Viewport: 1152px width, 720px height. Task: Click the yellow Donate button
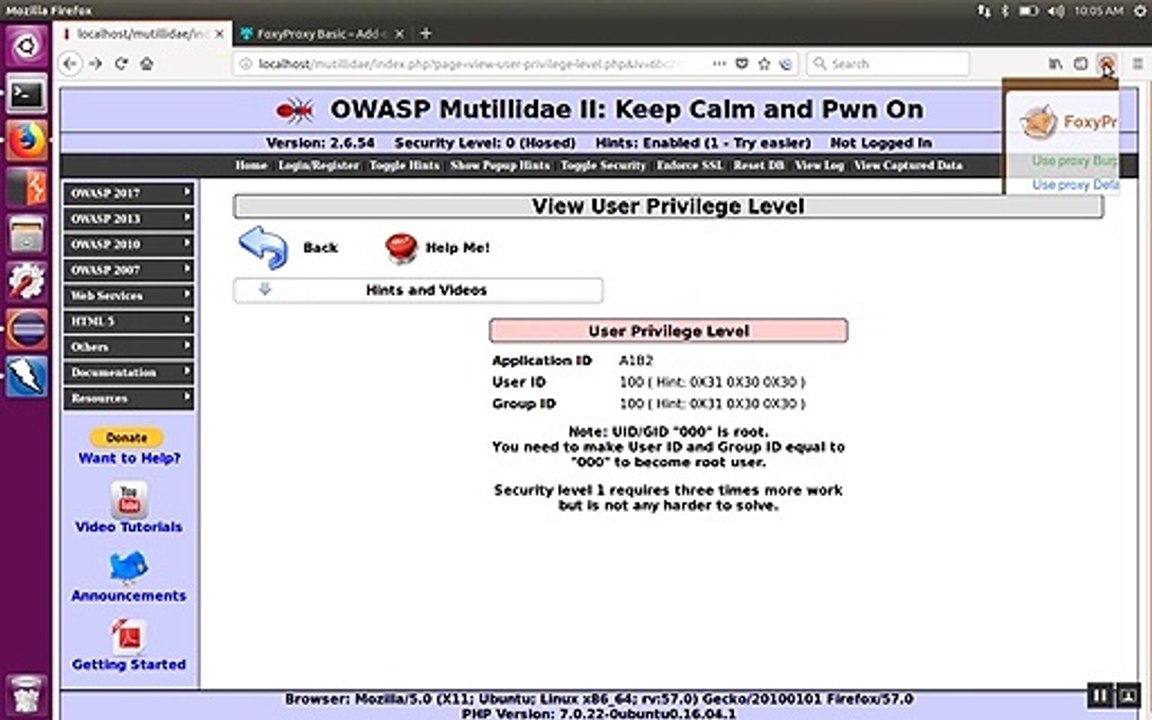click(127, 437)
